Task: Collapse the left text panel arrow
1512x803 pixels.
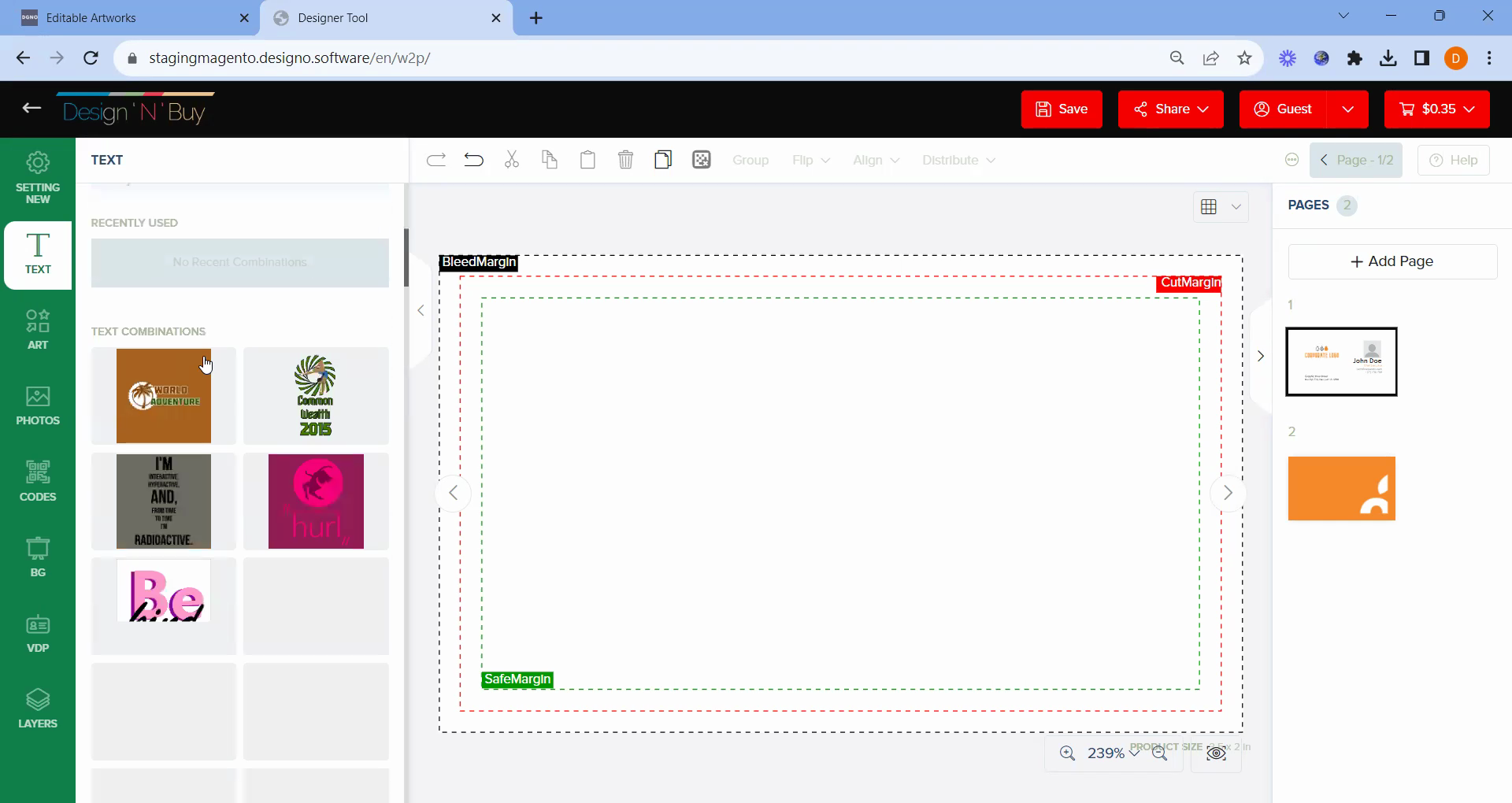Action: pos(421,311)
